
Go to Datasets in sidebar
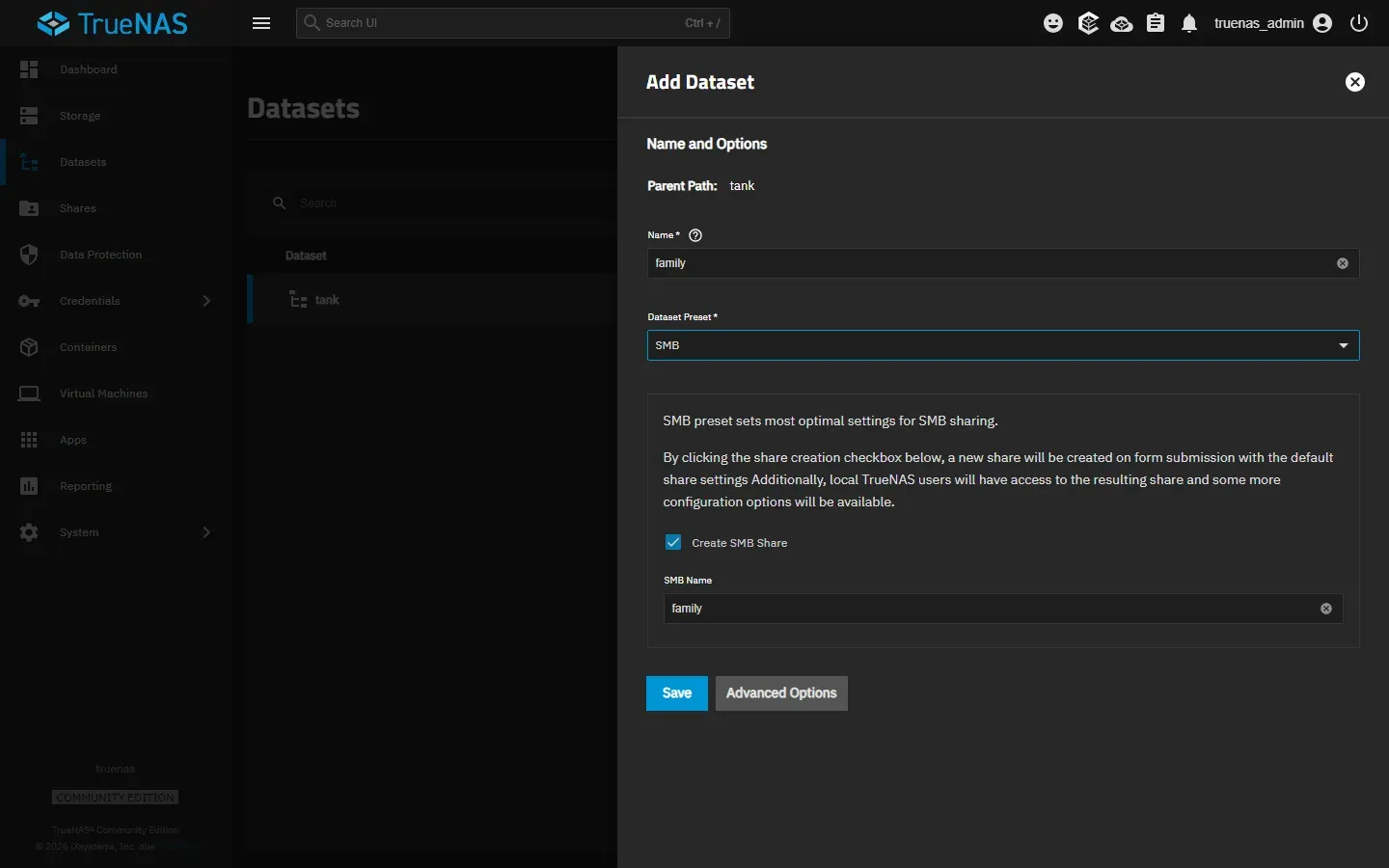tap(116, 162)
